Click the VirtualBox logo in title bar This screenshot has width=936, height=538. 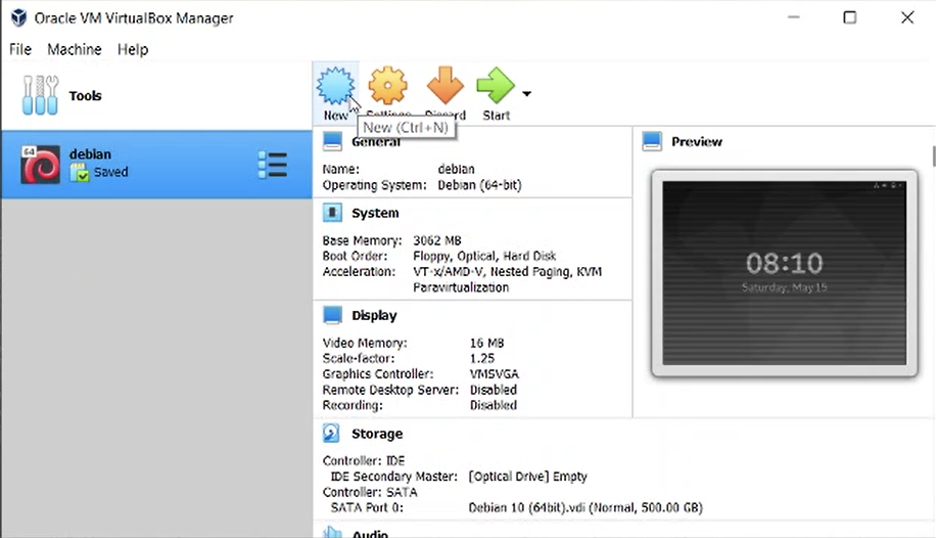pos(18,18)
